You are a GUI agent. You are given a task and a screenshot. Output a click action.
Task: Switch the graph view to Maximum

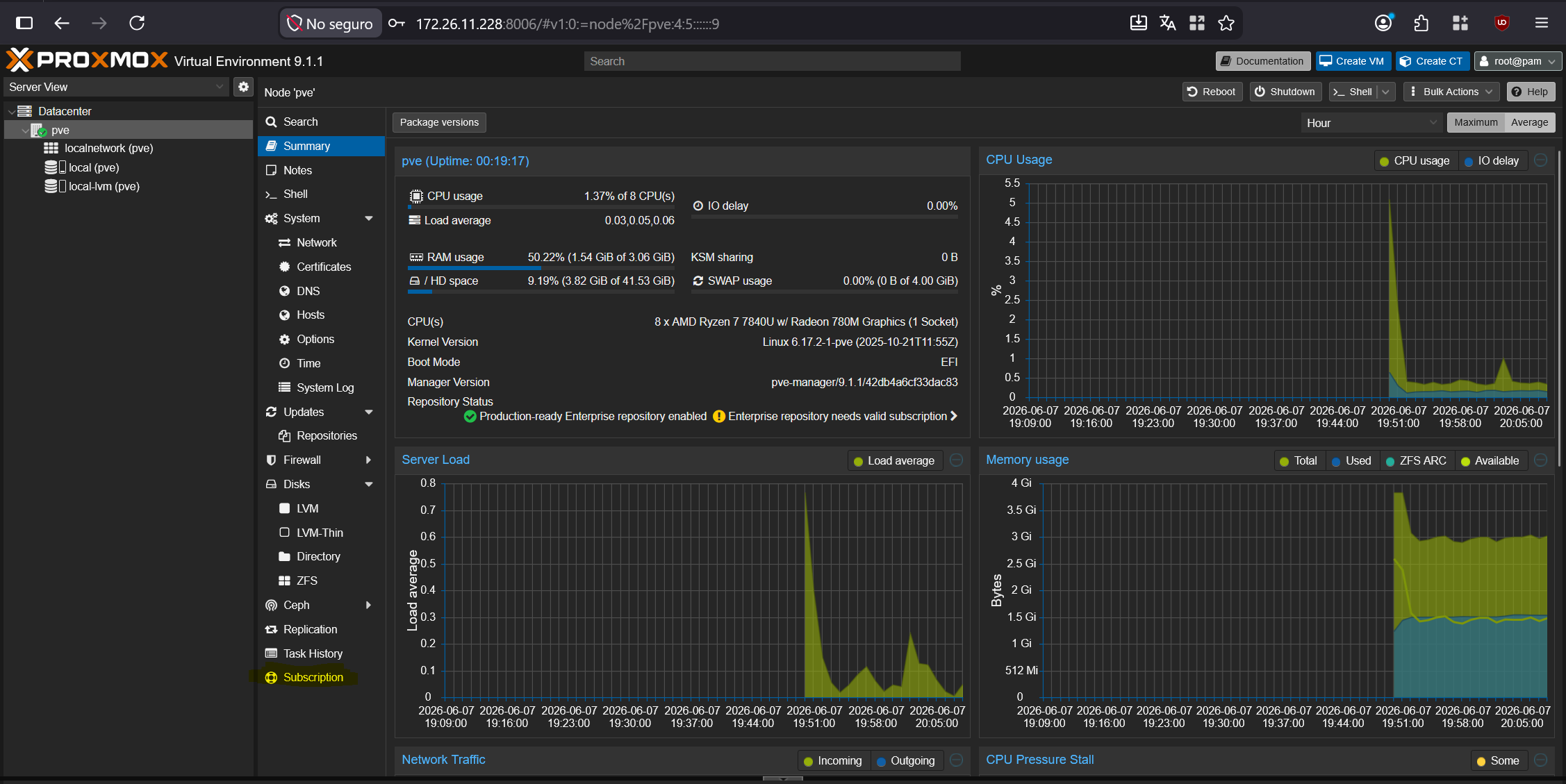[1476, 122]
